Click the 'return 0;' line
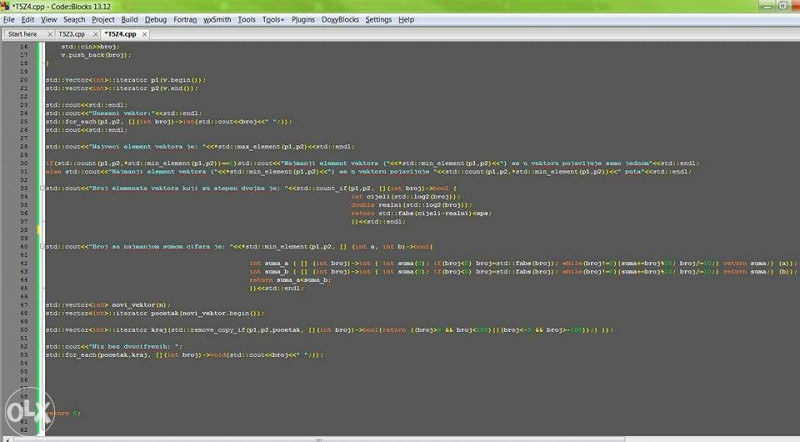 pyautogui.click(x=63, y=413)
